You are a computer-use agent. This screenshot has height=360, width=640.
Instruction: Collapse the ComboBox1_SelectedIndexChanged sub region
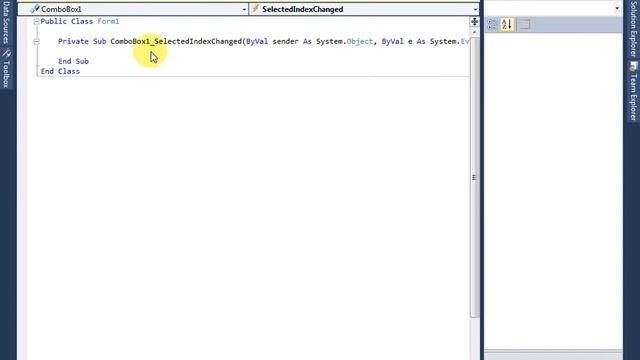36,41
